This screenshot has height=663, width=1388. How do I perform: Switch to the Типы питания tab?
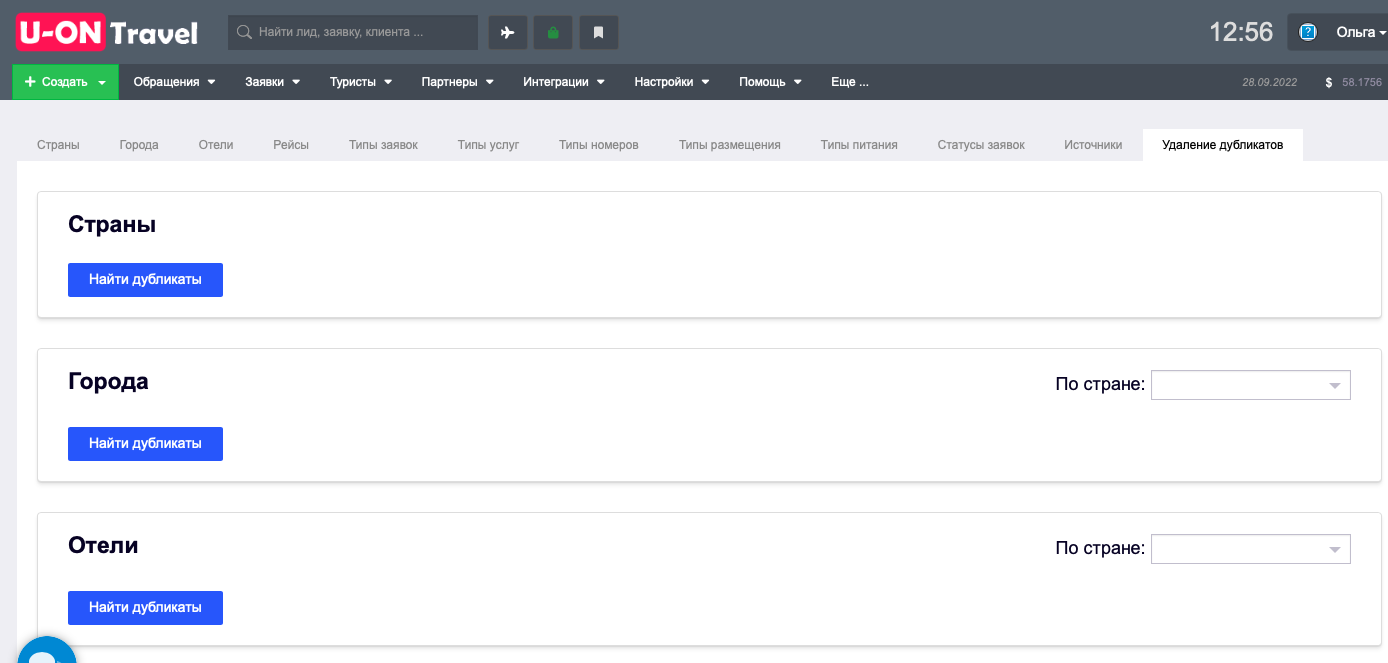coord(859,145)
